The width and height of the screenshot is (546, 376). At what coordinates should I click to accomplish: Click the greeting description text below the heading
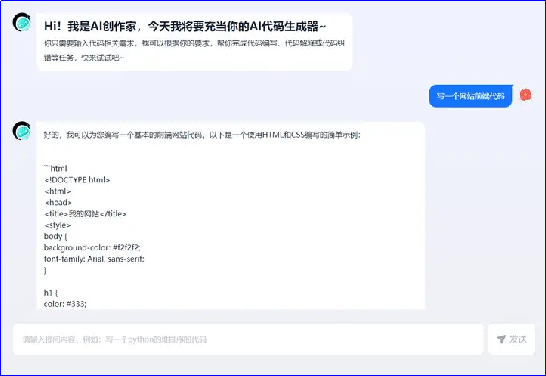coord(194,50)
